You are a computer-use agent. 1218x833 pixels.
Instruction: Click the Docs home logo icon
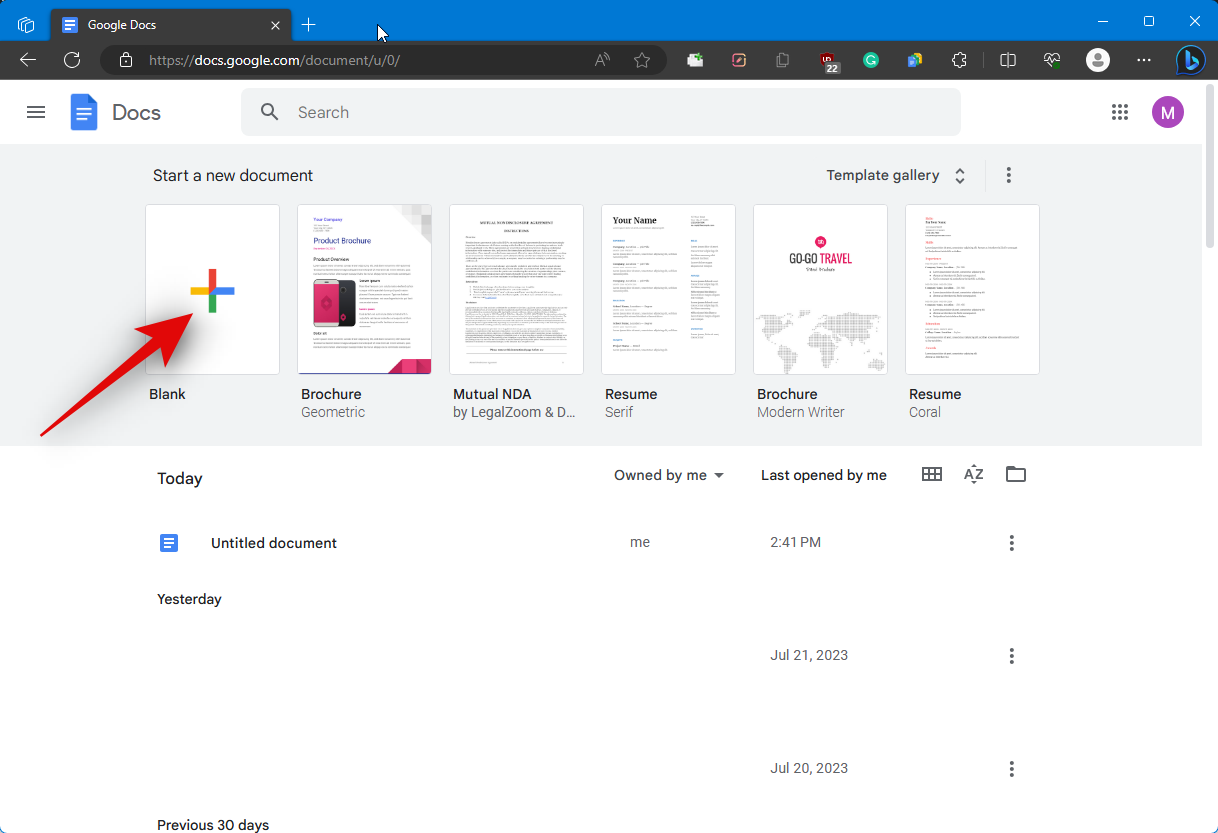(84, 112)
